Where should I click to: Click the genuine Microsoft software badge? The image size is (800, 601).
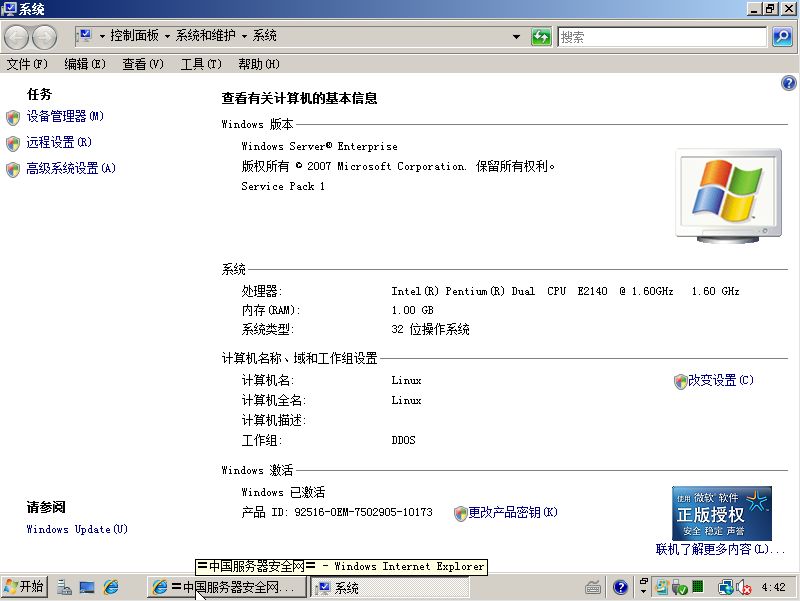click(721, 513)
